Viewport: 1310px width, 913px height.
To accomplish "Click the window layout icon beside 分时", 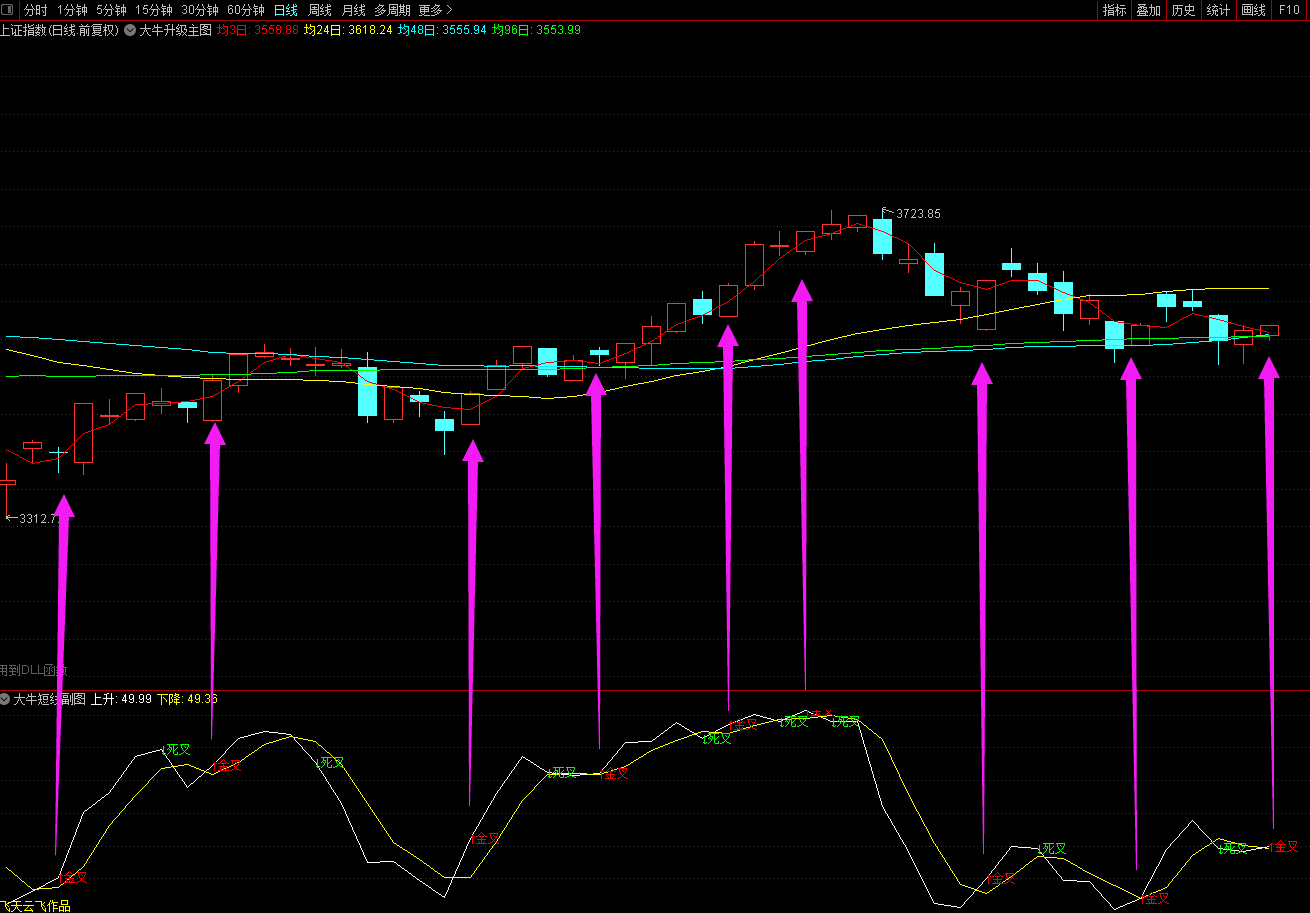I will (x=9, y=10).
